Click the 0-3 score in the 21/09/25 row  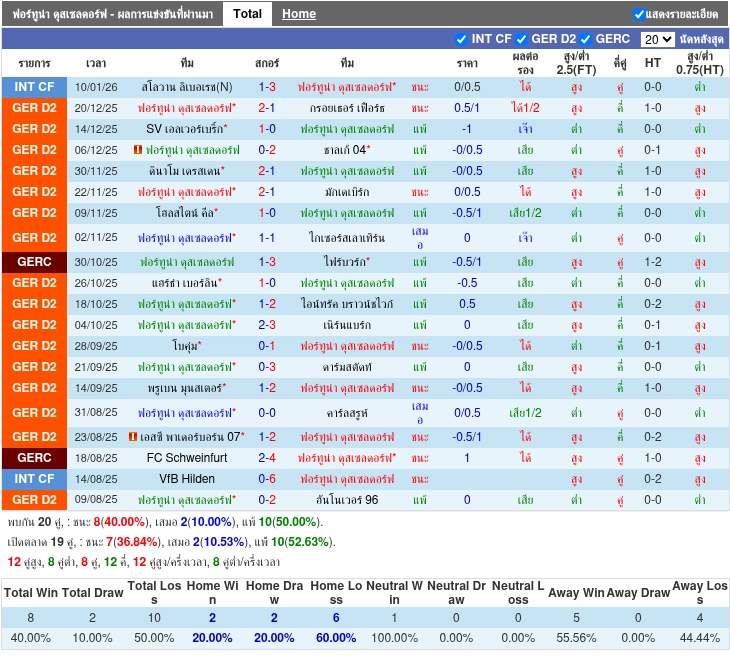click(x=267, y=367)
